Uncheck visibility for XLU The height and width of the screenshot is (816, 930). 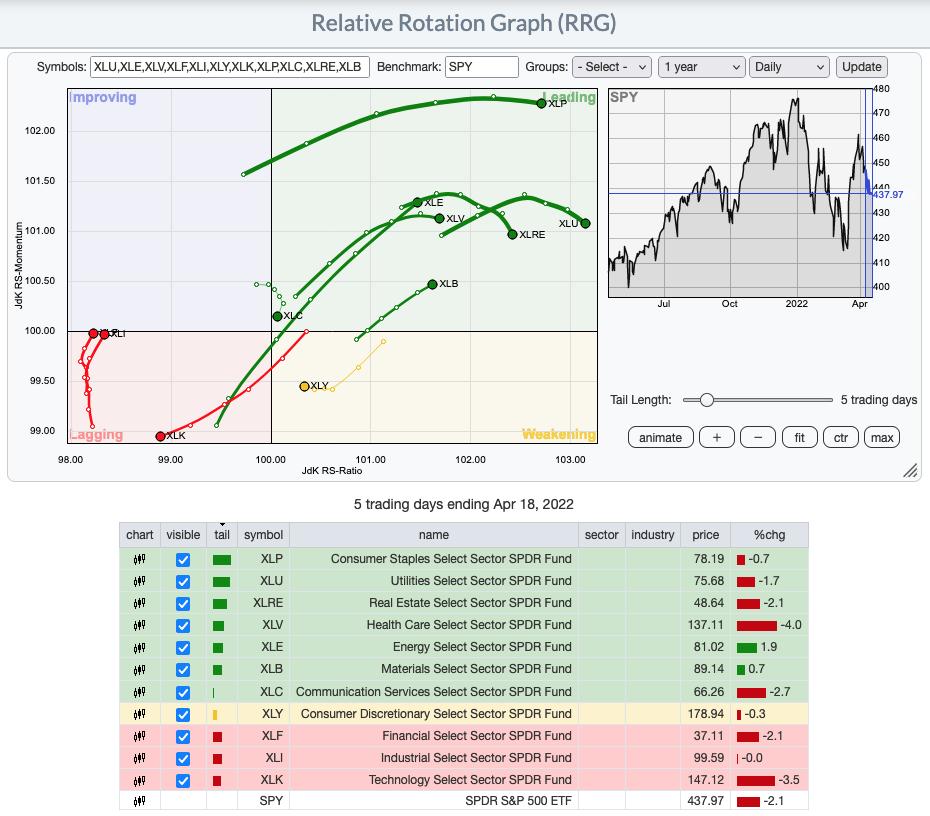[183, 582]
